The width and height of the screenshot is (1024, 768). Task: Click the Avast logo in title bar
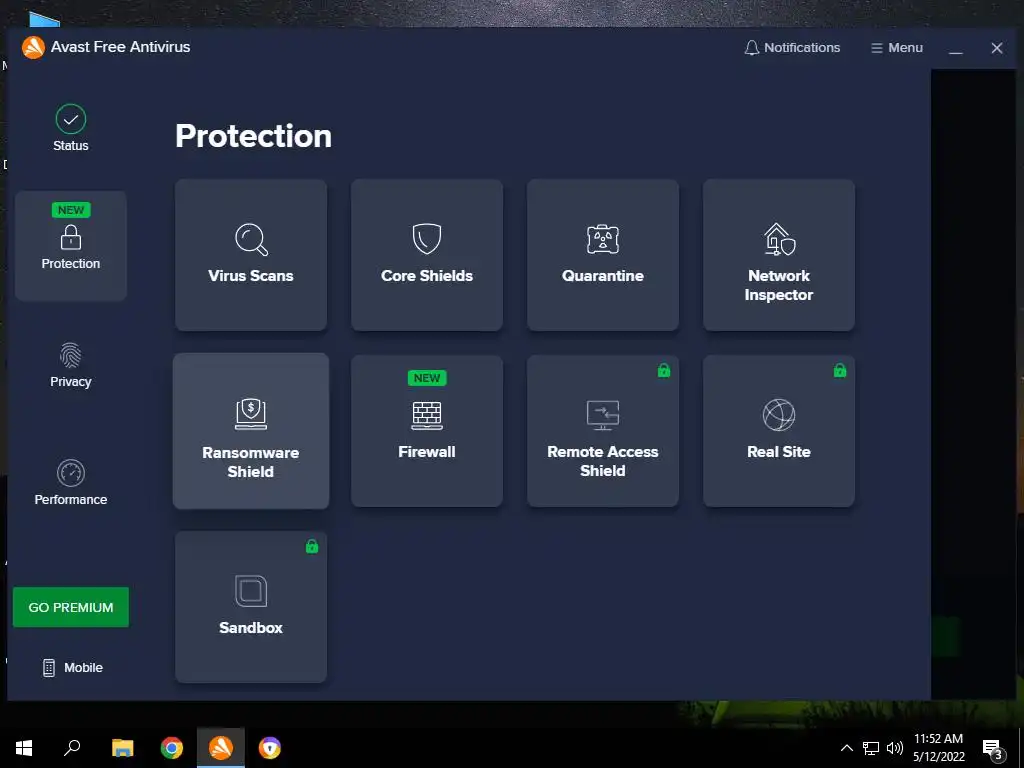[x=33, y=47]
